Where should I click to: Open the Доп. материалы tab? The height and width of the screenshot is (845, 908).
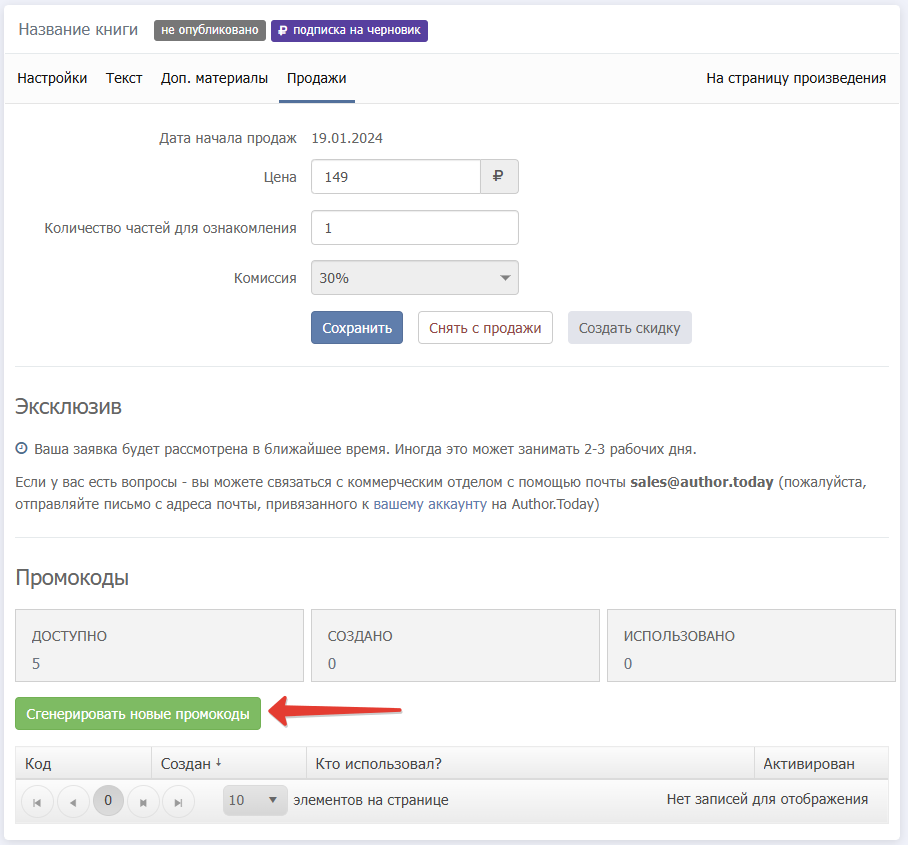[214, 78]
